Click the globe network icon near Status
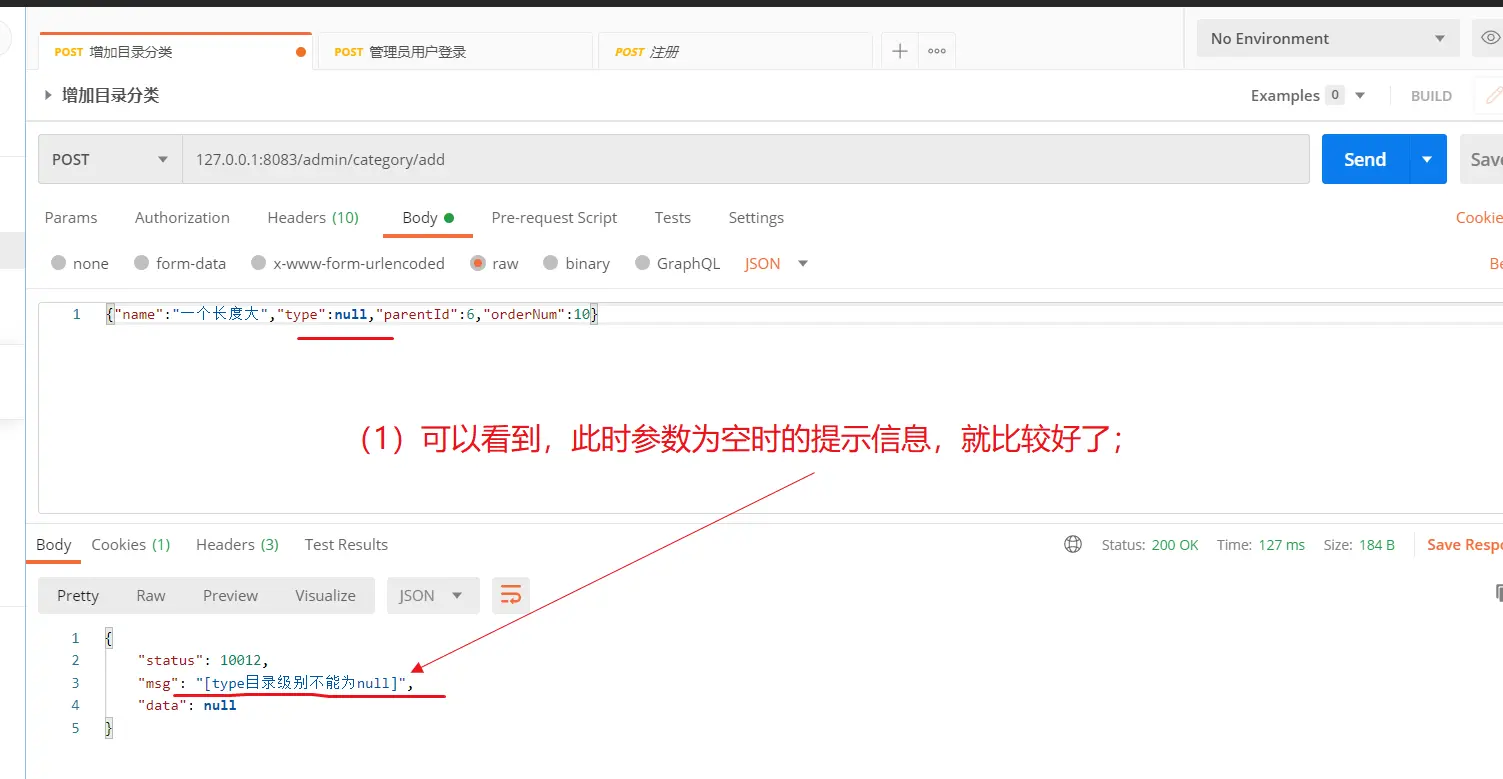The image size is (1503, 779). pos(1073,545)
